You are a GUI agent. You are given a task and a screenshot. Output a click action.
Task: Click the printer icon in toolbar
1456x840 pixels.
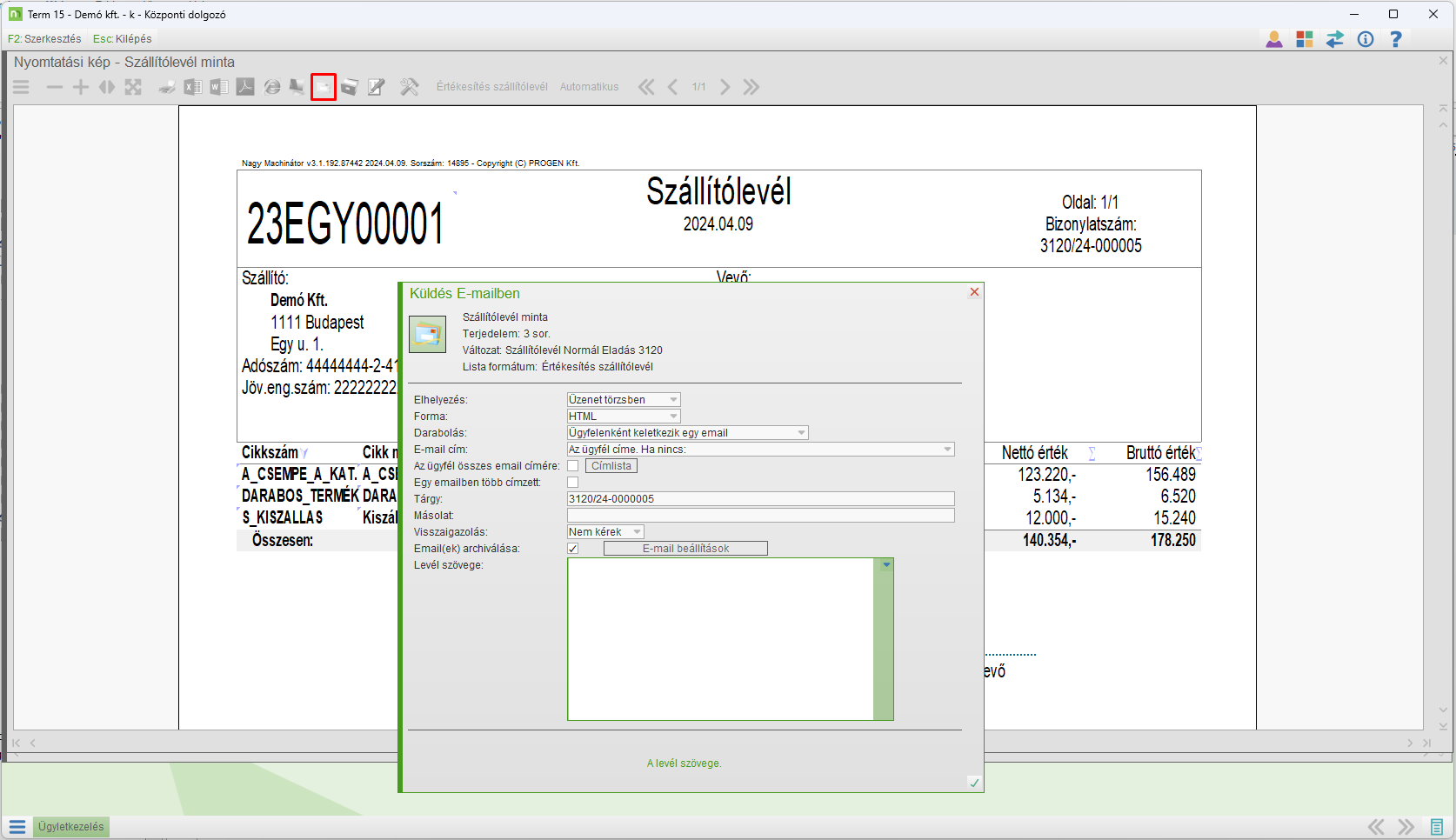[167, 87]
